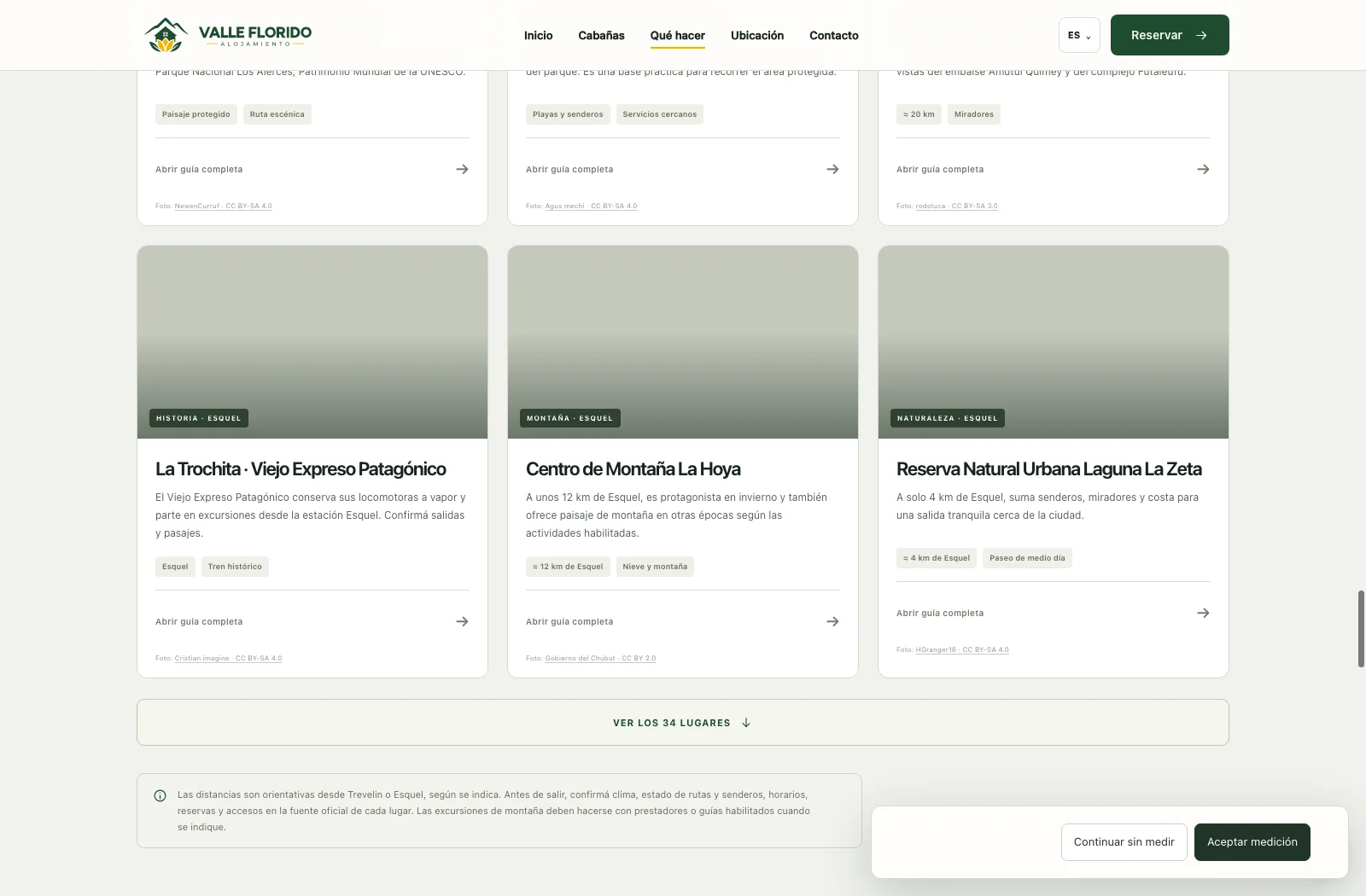This screenshot has height=896, width=1366.
Task: Open the Inicio menu item
Action: click(x=538, y=35)
